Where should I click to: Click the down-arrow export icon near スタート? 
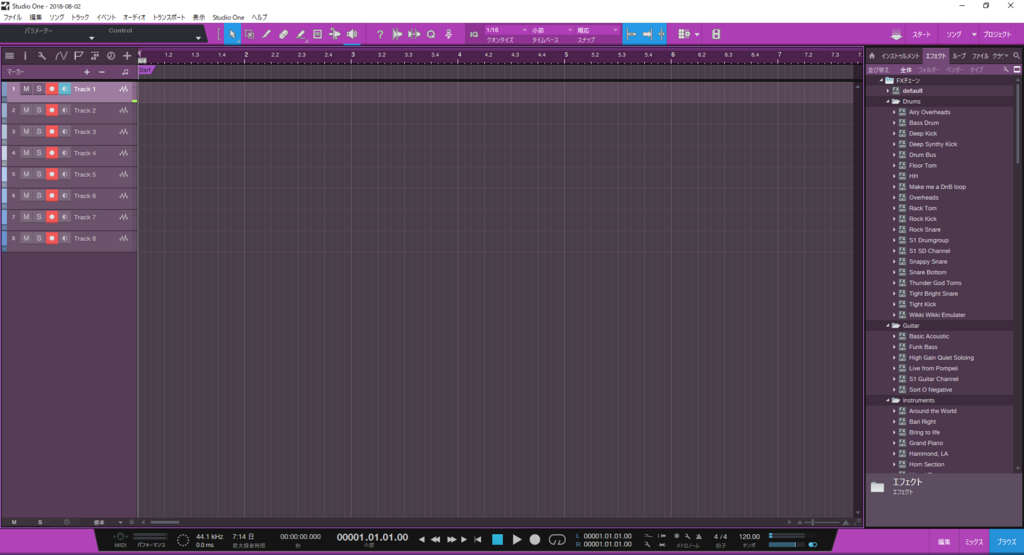tap(897, 35)
